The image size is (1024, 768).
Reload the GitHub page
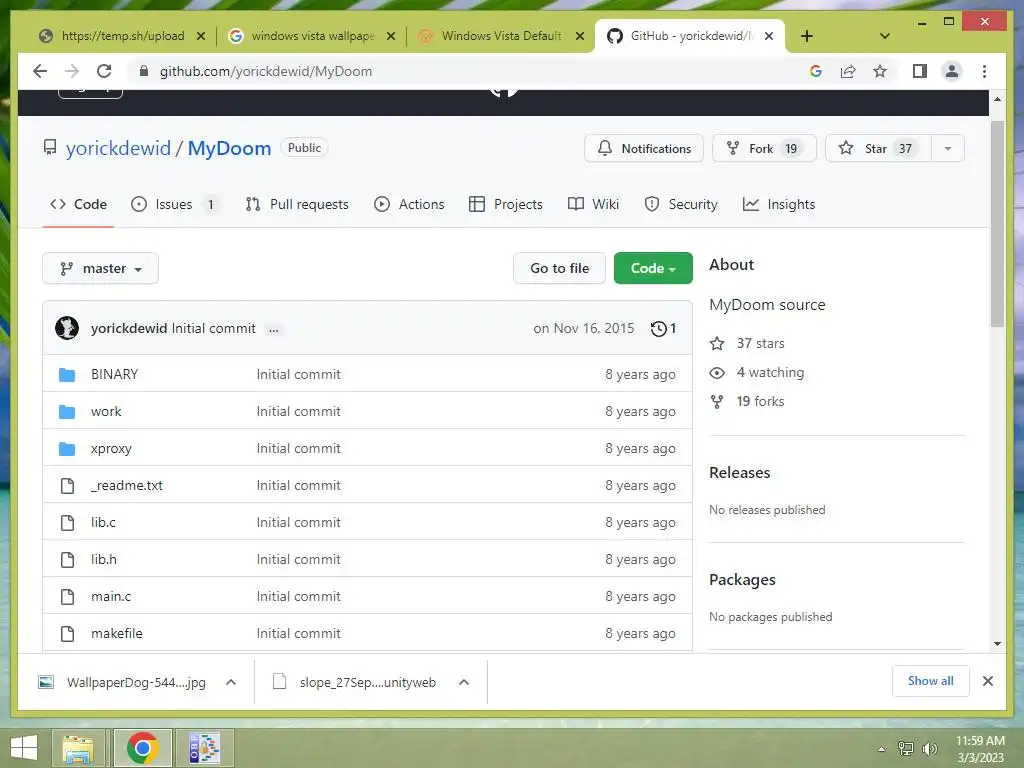(x=104, y=71)
